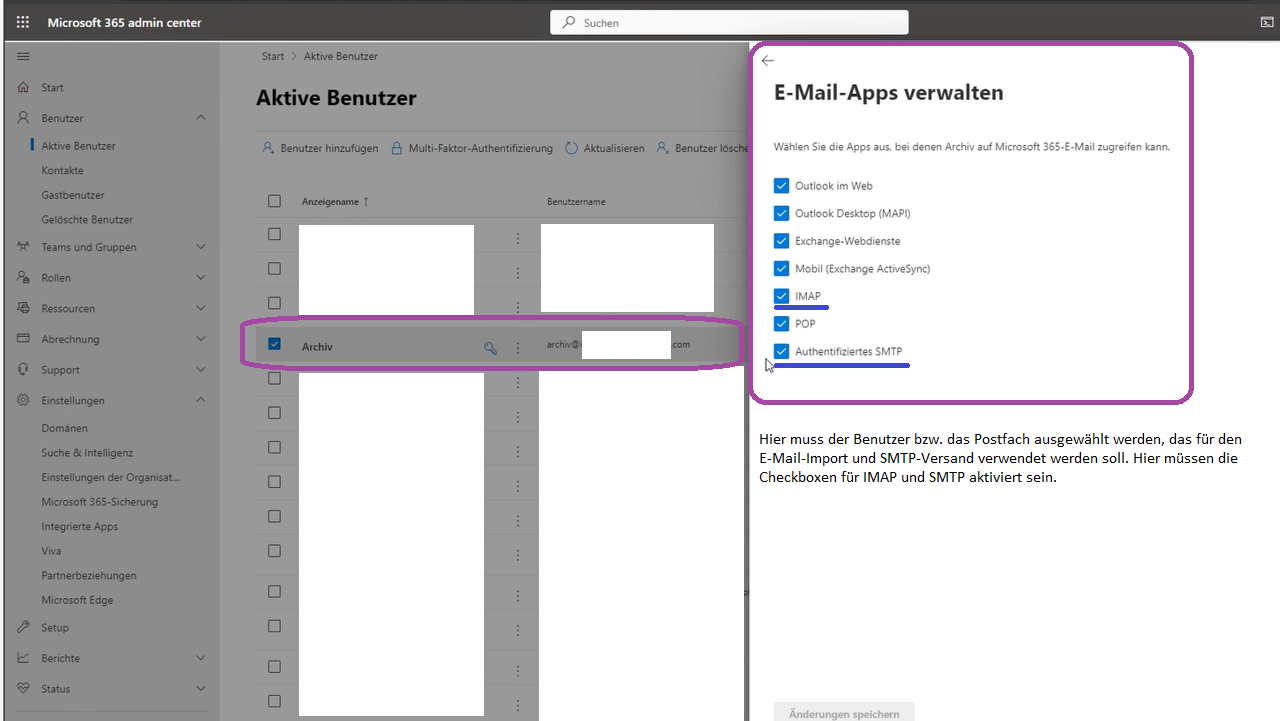Click the Berichte chart icon

24,658
